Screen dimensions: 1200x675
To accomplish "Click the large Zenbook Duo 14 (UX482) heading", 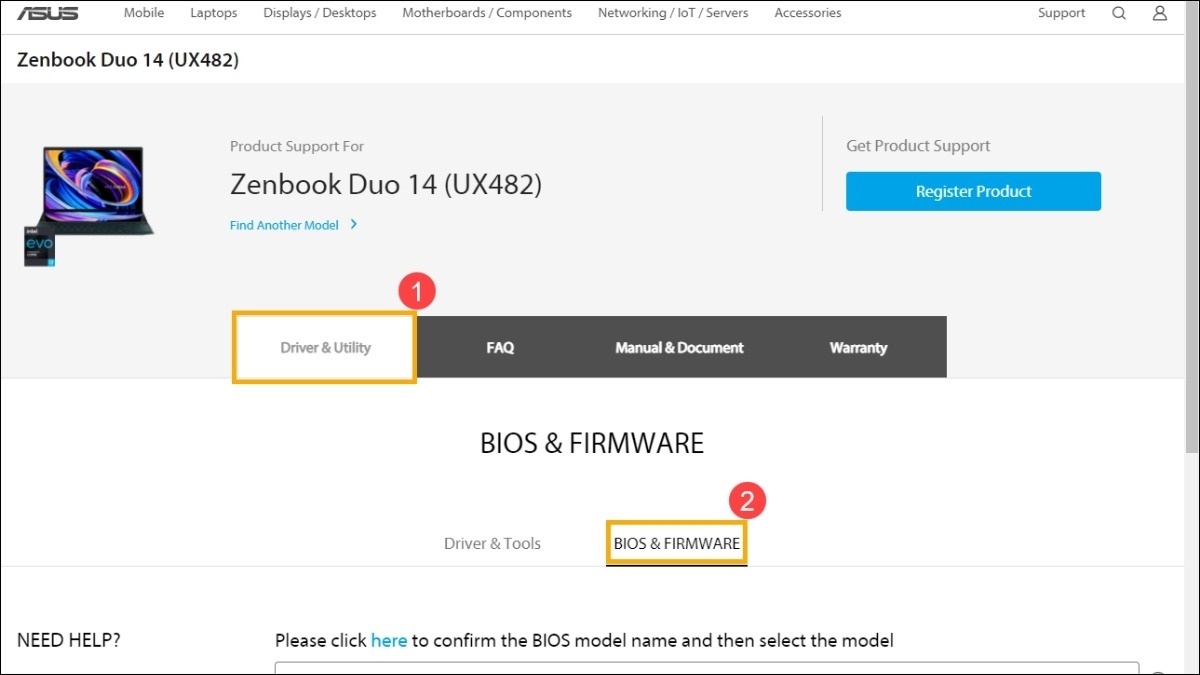I will click(386, 185).
